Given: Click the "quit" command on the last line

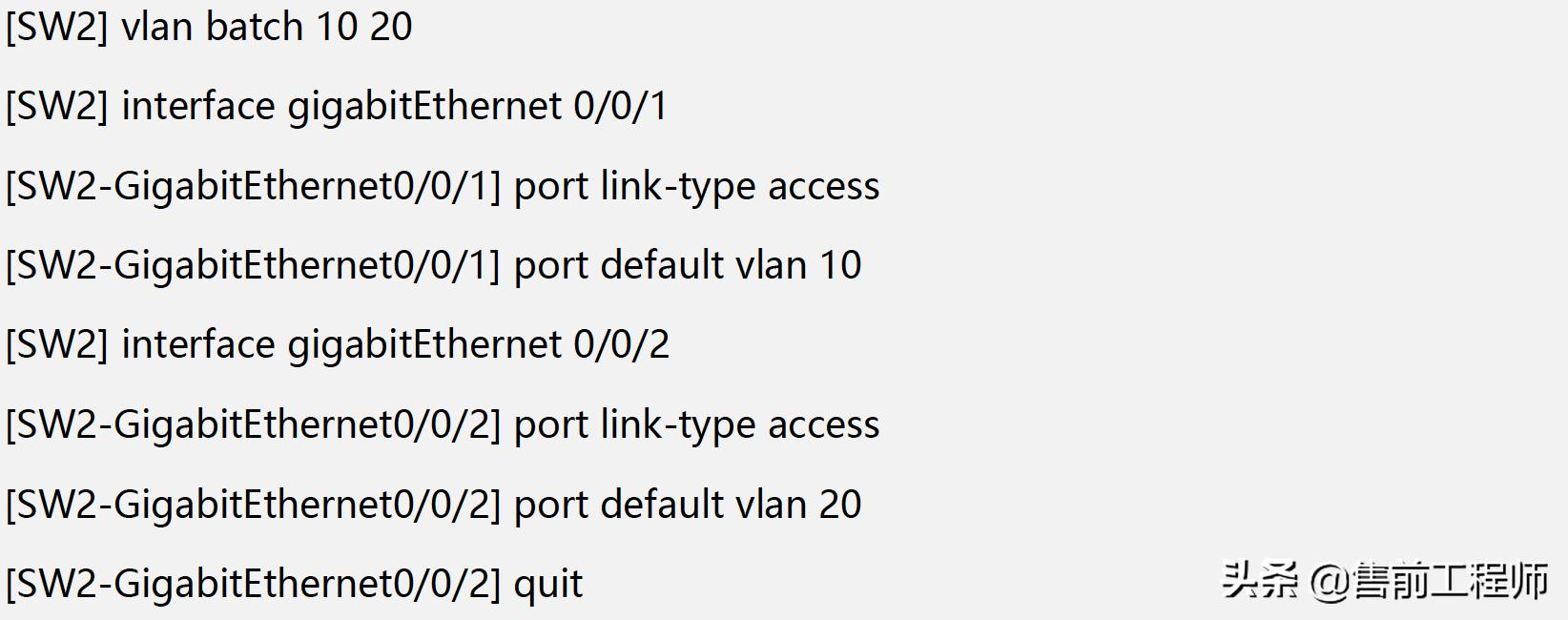Looking at the screenshot, I should coord(548,584).
